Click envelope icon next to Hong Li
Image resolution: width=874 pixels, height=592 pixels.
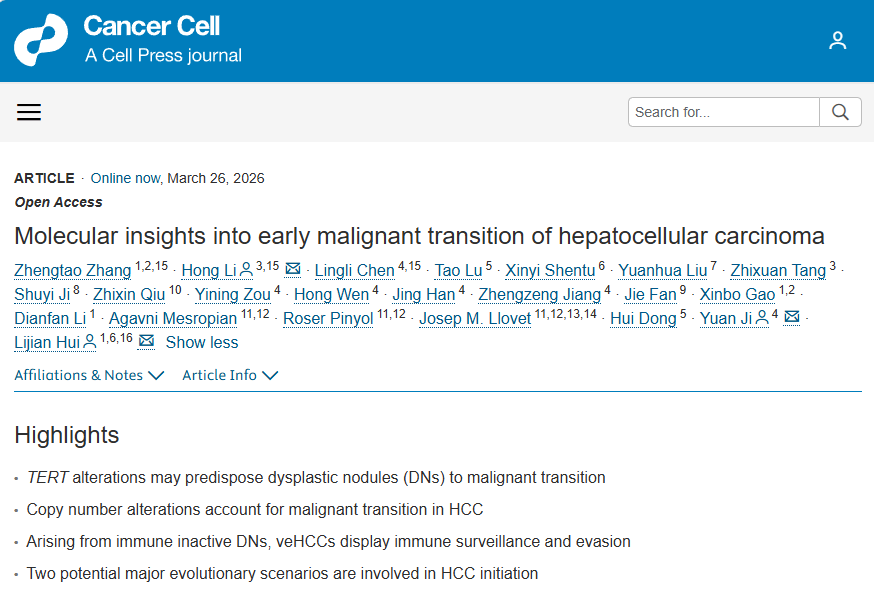click(x=293, y=270)
